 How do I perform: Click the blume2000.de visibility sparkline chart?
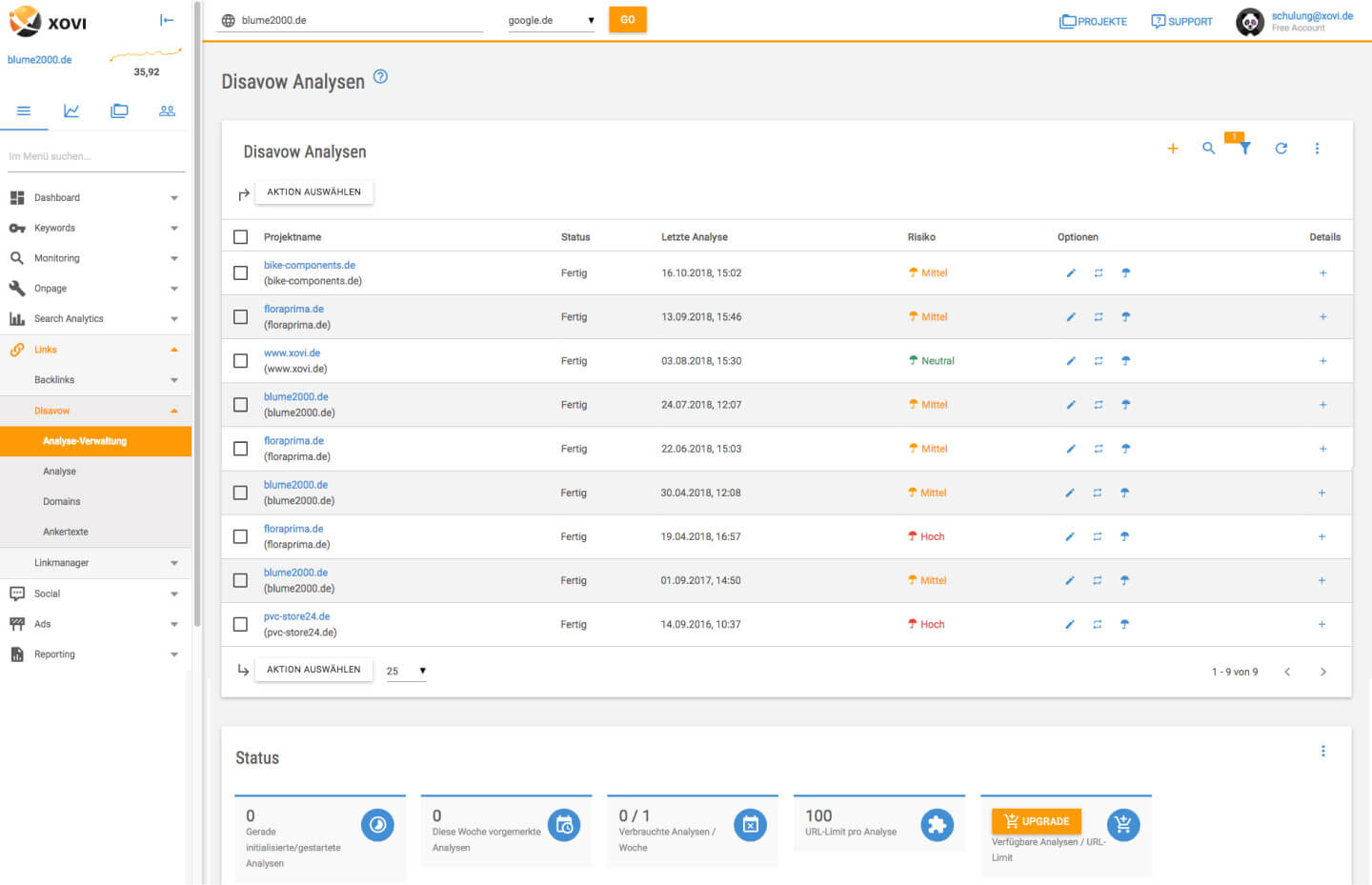(x=146, y=54)
